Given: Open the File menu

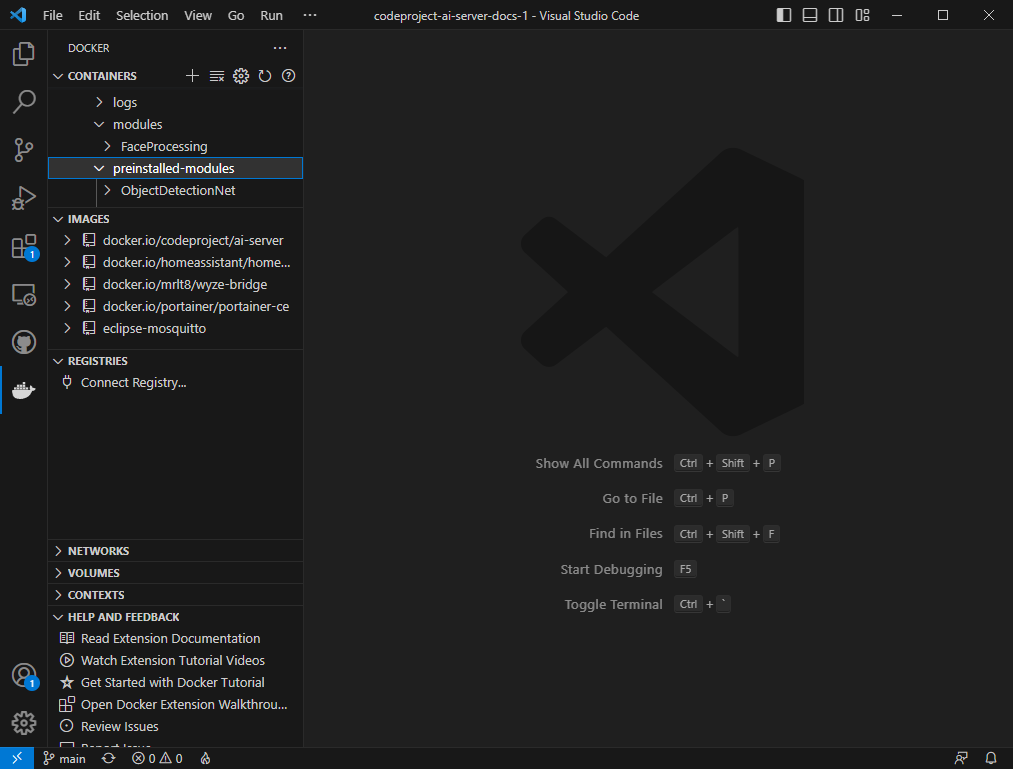Looking at the screenshot, I should tap(52, 16).
